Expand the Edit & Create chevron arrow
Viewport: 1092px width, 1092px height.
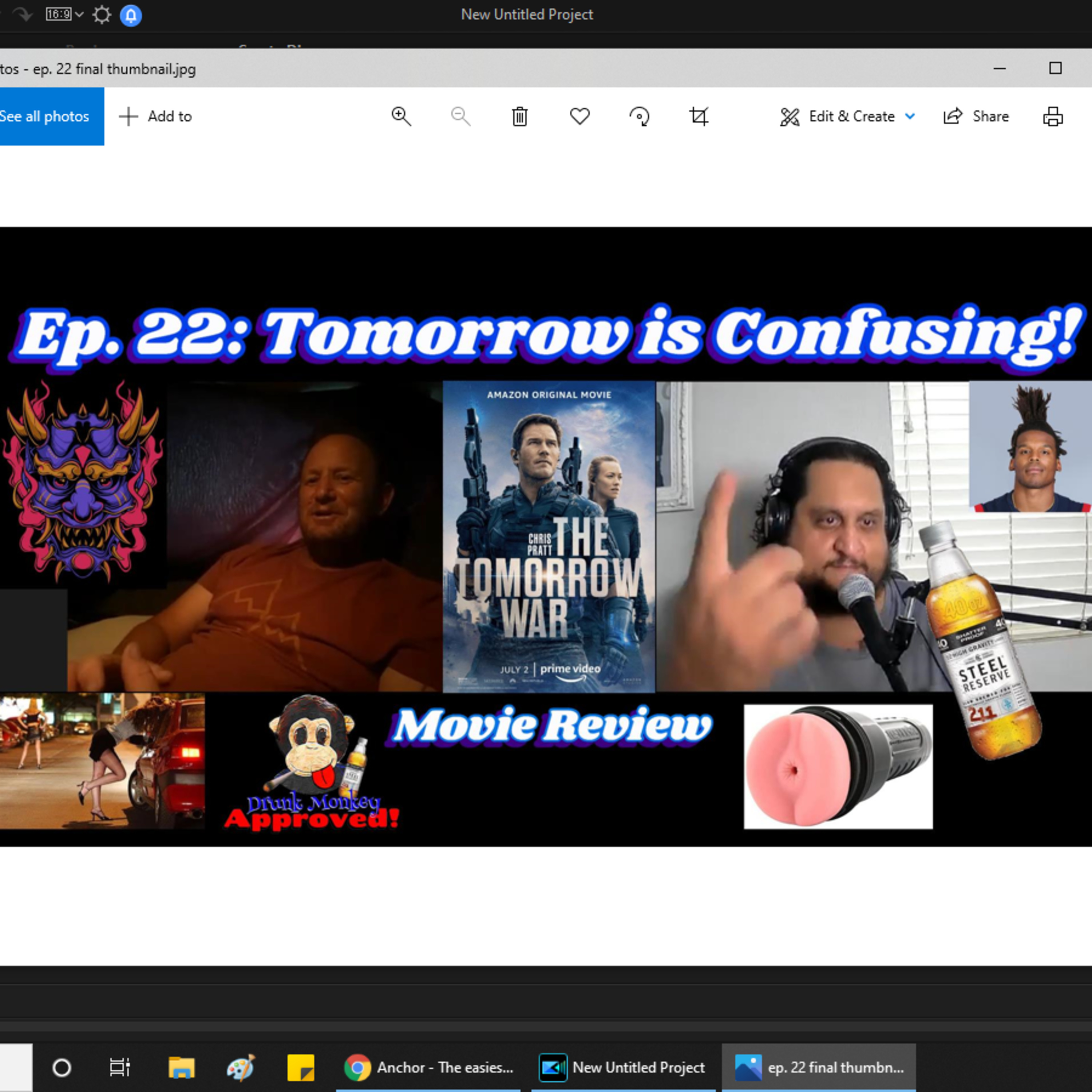click(x=910, y=116)
